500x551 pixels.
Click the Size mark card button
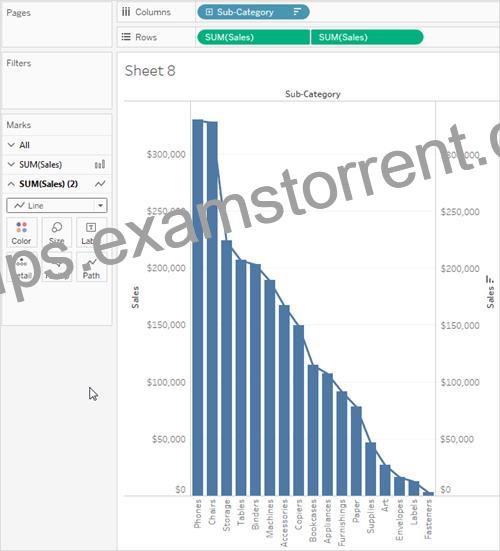(57, 233)
